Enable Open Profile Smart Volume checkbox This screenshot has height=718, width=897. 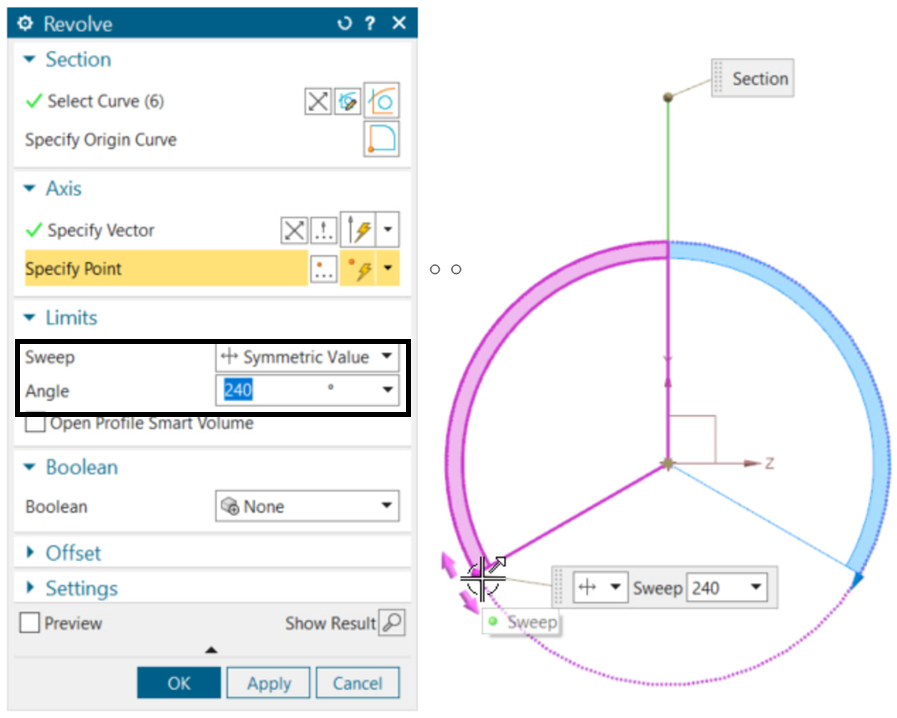pos(35,423)
